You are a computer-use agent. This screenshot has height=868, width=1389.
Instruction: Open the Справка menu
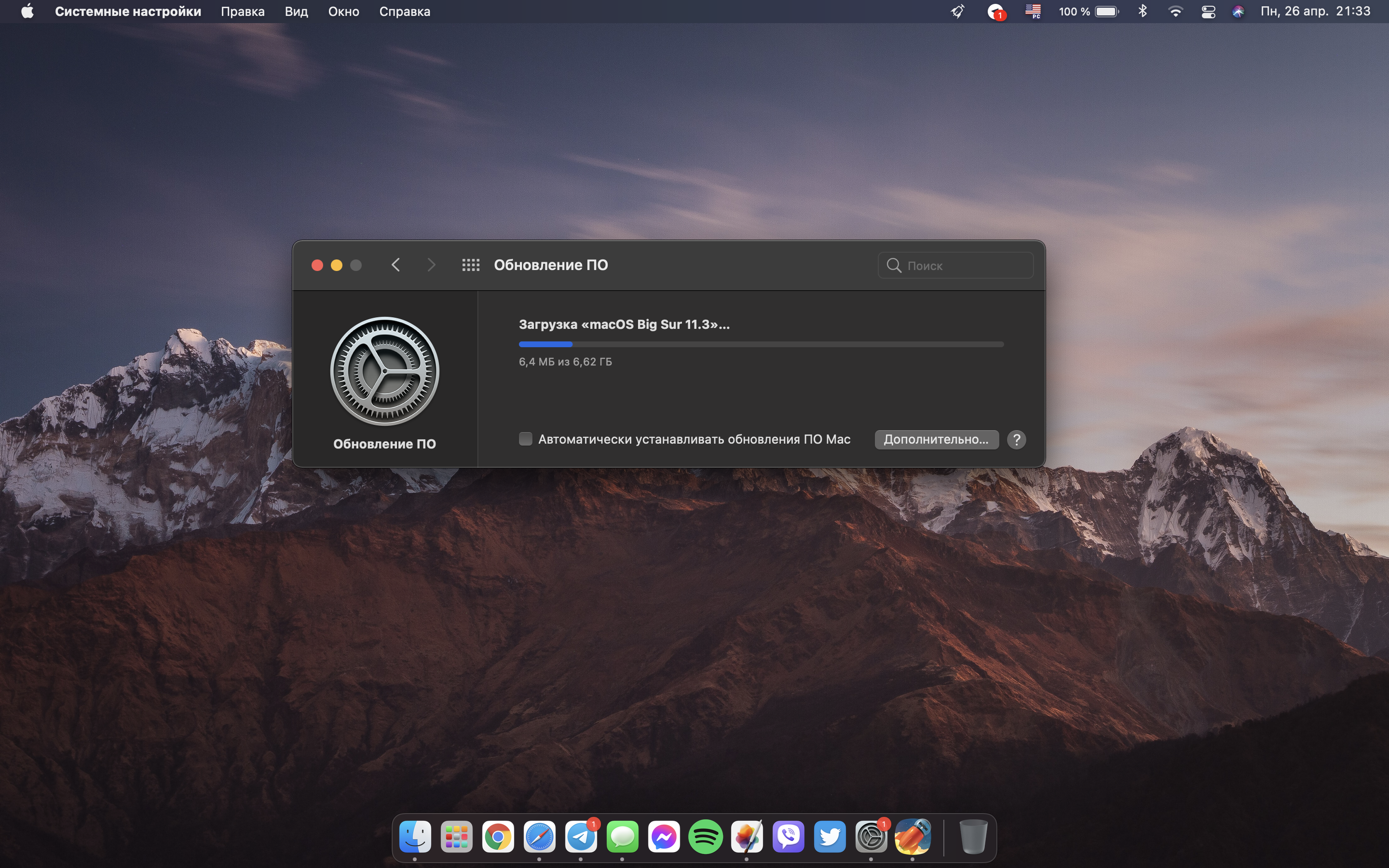point(404,12)
